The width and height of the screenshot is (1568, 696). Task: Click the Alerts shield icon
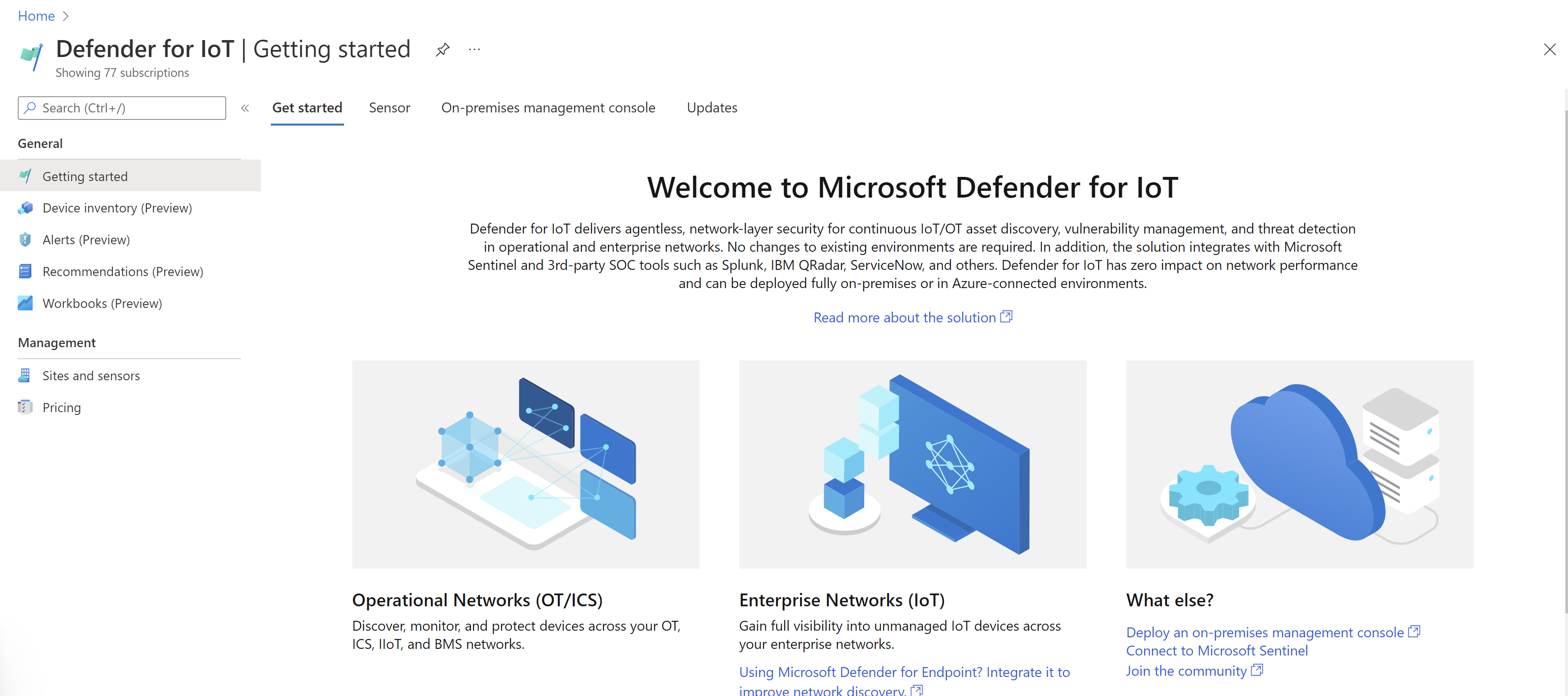coord(25,240)
